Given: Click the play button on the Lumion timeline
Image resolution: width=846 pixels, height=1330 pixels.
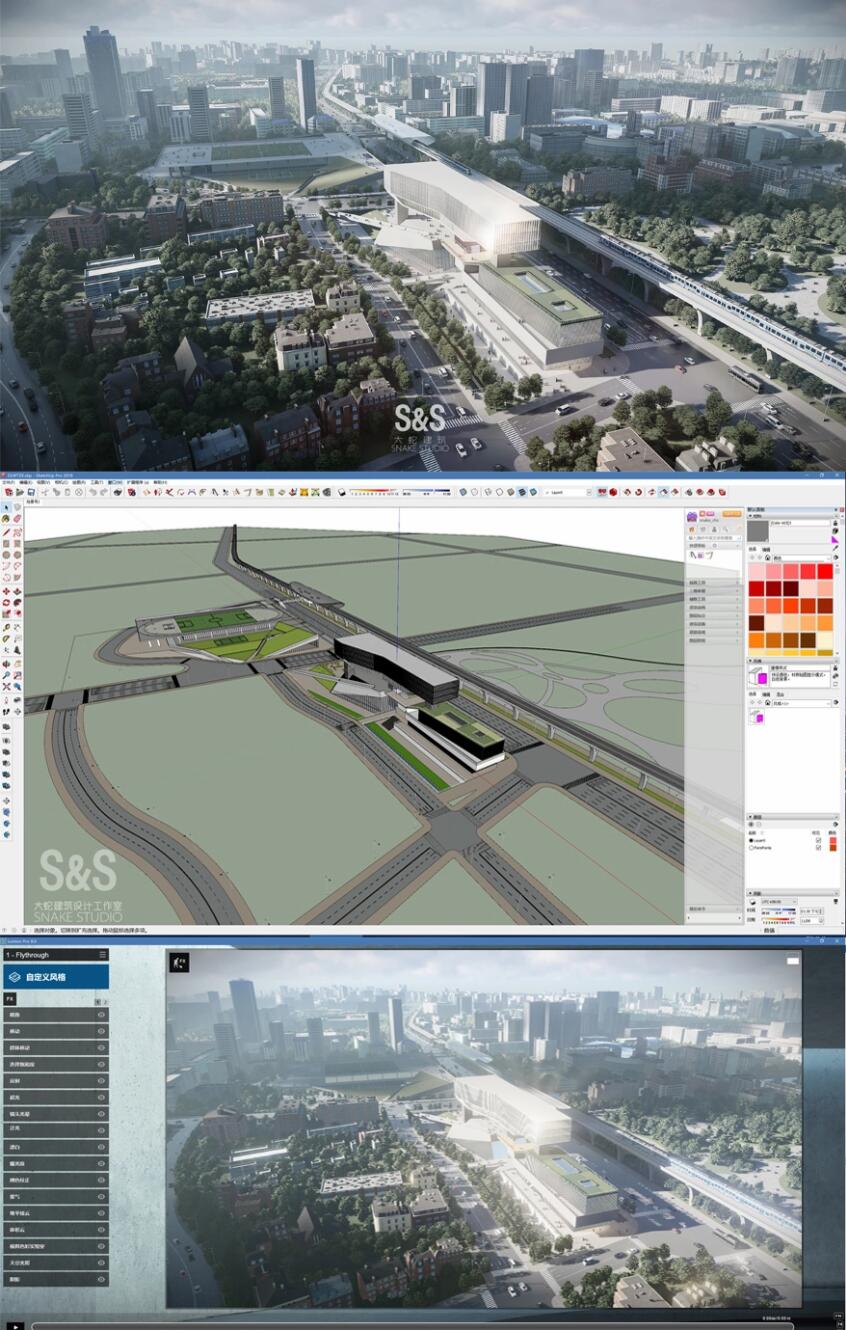Looking at the screenshot, I should (x=16, y=1326).
